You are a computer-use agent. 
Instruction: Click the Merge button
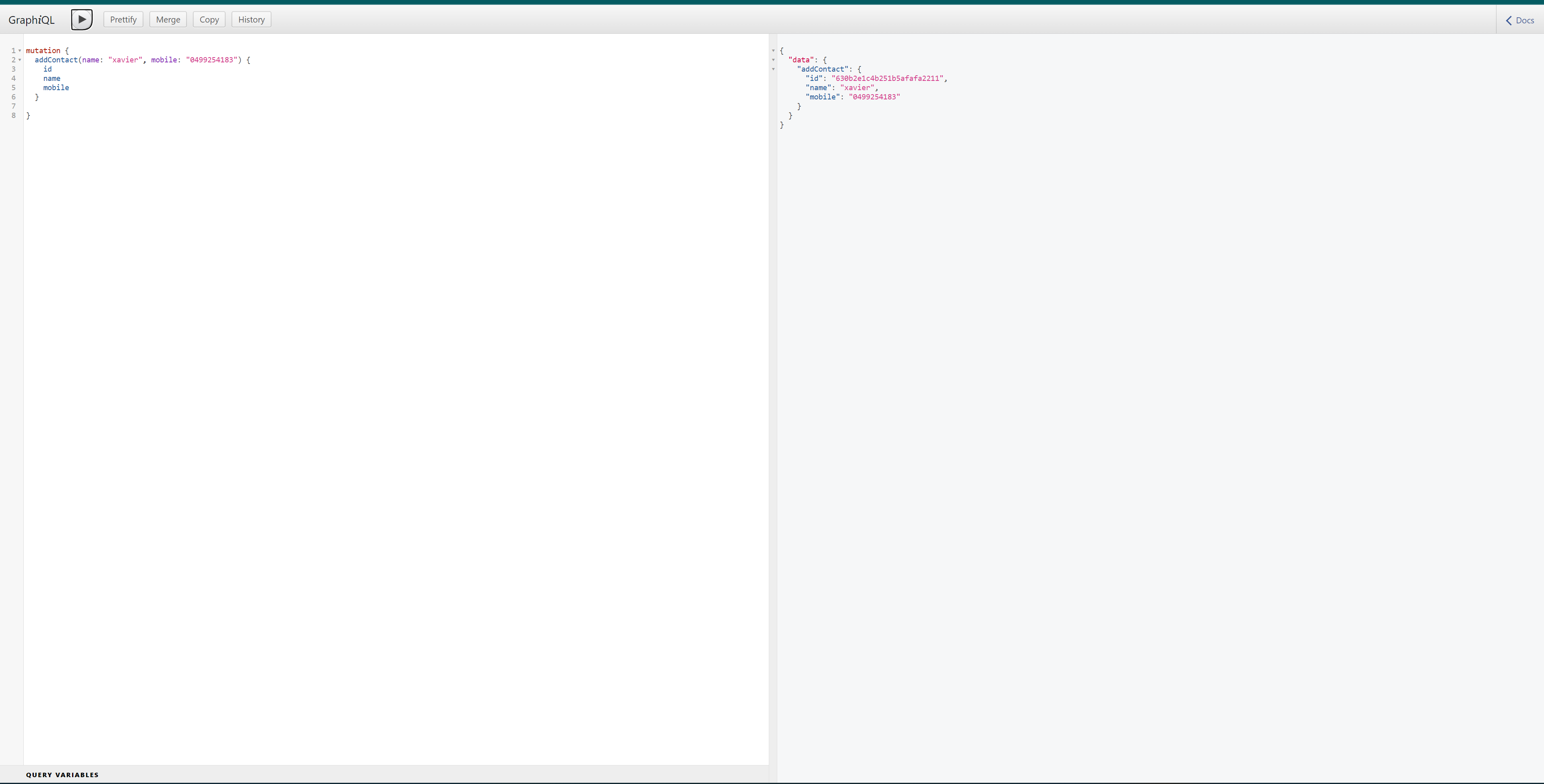tap(168, 19)
